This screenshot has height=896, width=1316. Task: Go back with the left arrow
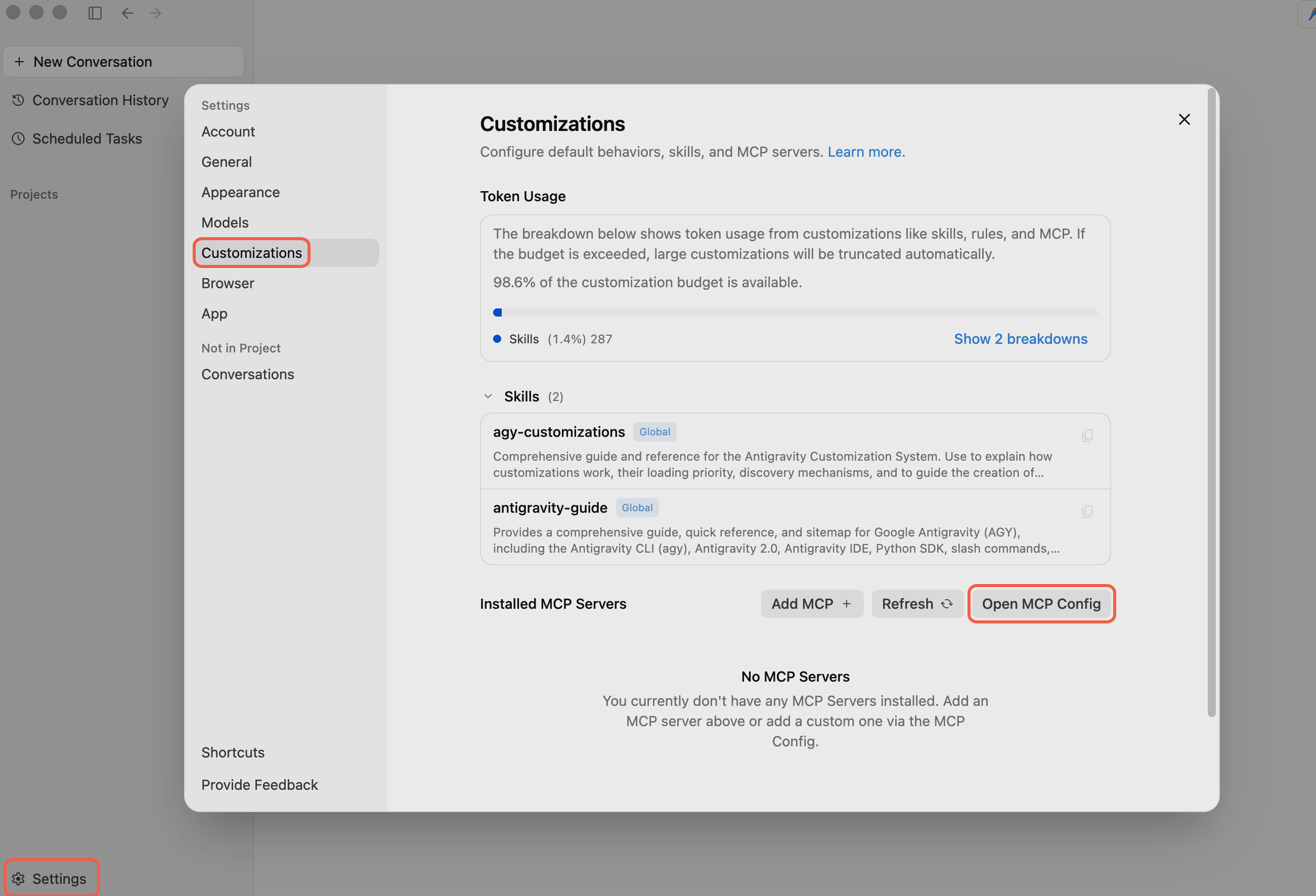(x=127, y=13)
